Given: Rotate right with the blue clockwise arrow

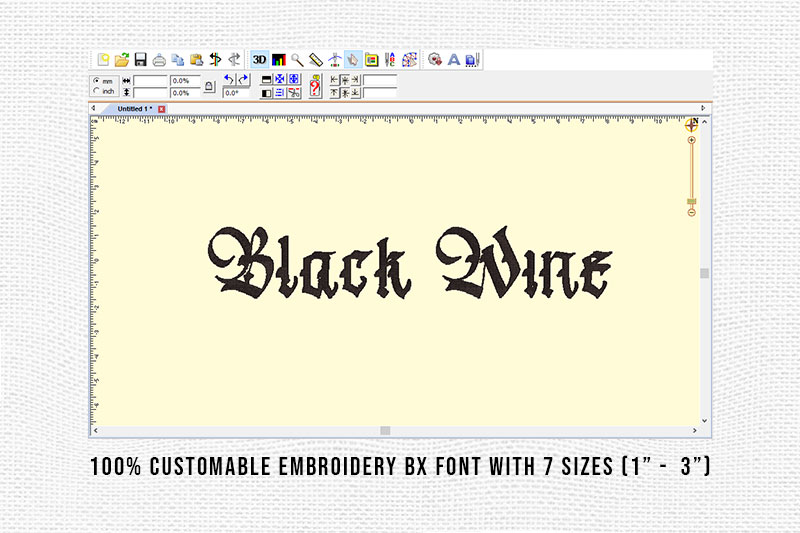Looking at the screenshot, I should [243, 80].
